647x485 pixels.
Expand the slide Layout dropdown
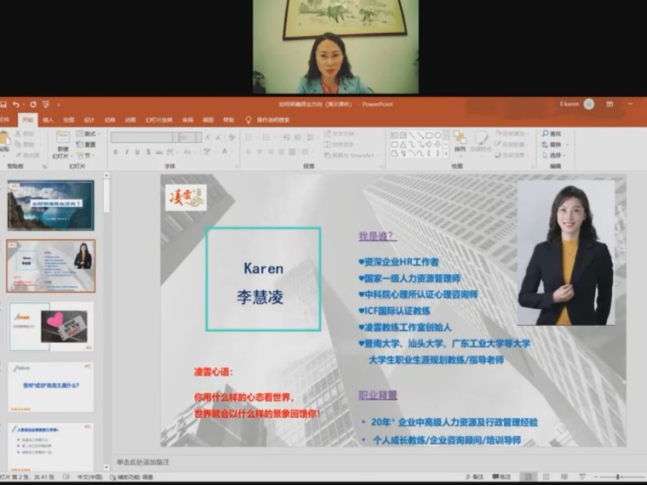point(89,133)
